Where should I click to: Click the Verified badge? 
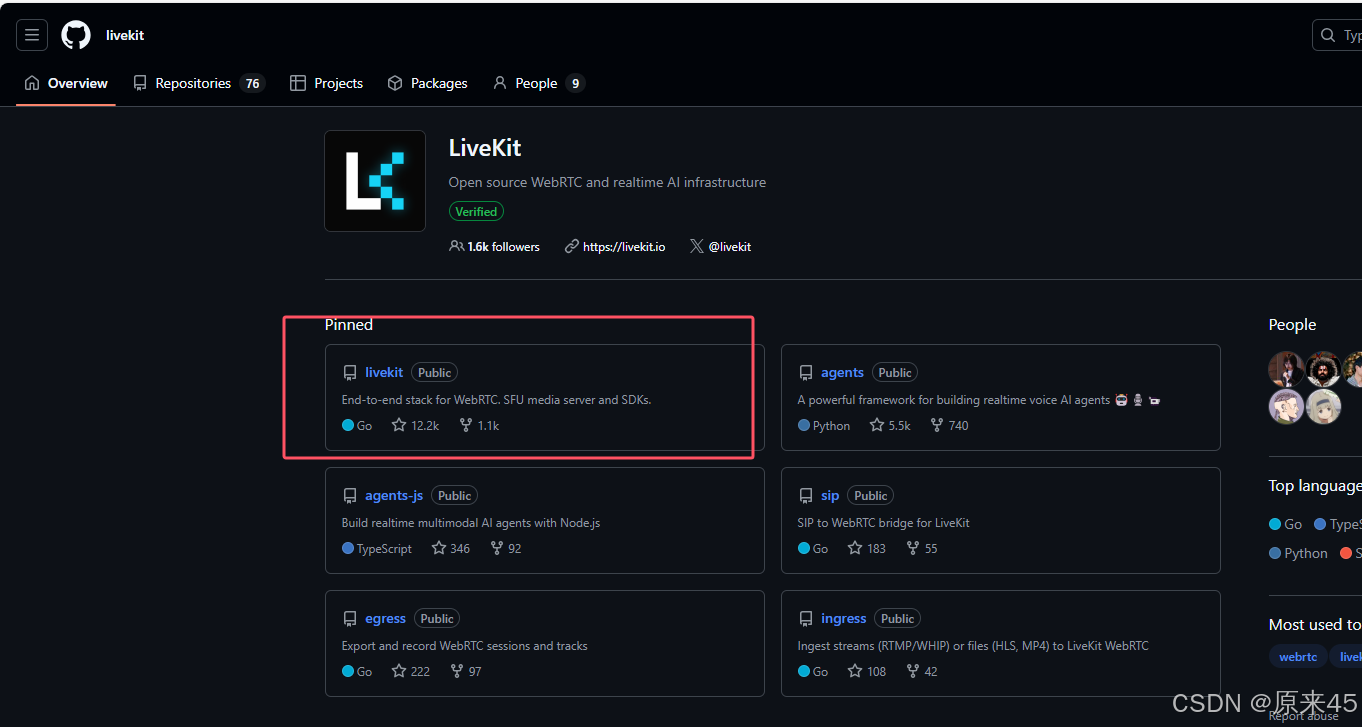click(476, 211)
